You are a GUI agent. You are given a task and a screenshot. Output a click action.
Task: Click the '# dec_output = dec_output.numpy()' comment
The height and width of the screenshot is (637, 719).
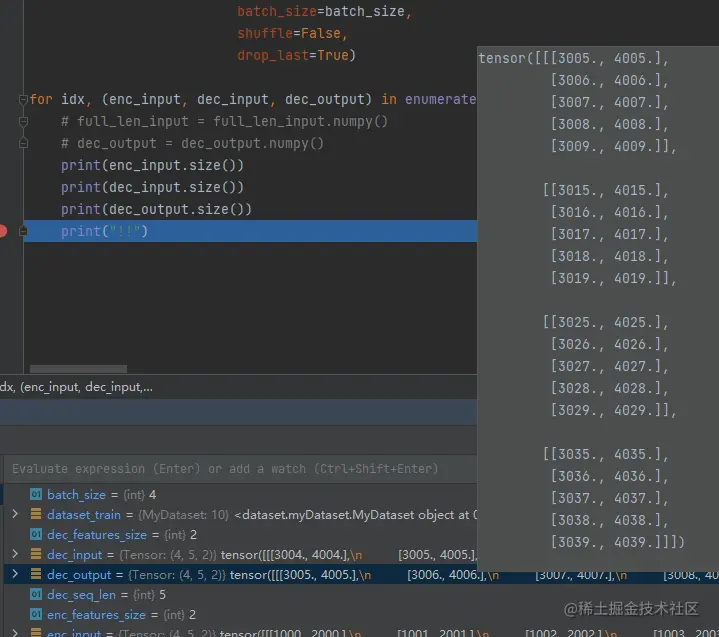click(192, 143)
